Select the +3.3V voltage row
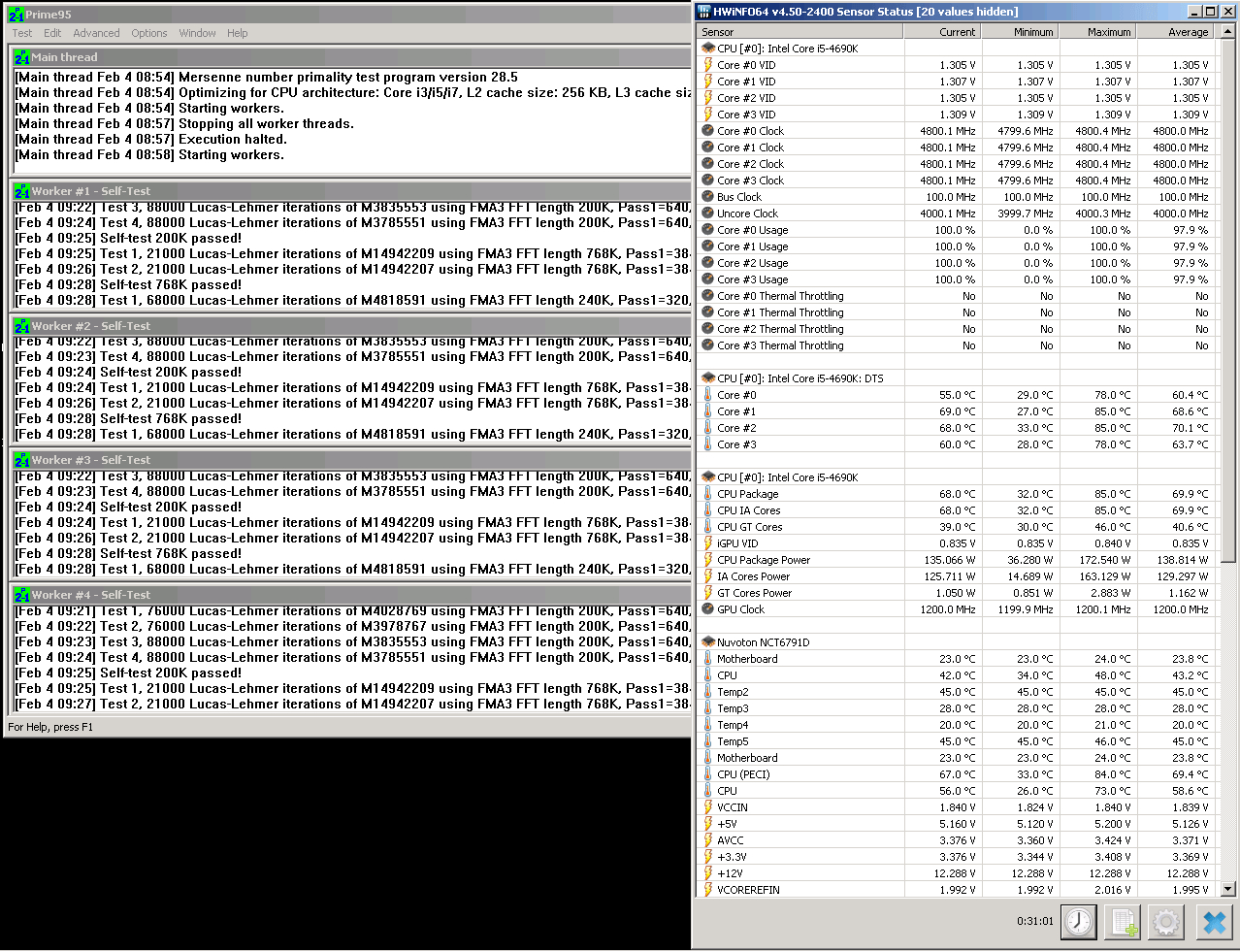Screen dimensions: 1240x952 [x=958, y=857]
